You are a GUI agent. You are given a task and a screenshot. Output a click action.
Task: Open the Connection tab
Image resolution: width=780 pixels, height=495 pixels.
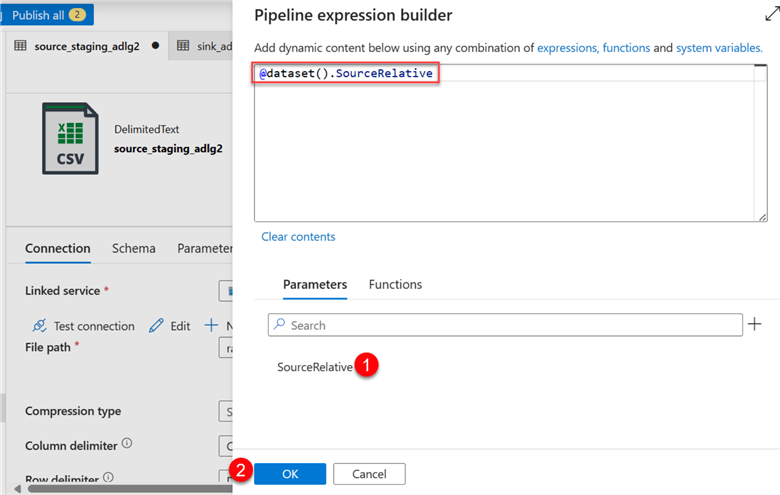point(58,248)
